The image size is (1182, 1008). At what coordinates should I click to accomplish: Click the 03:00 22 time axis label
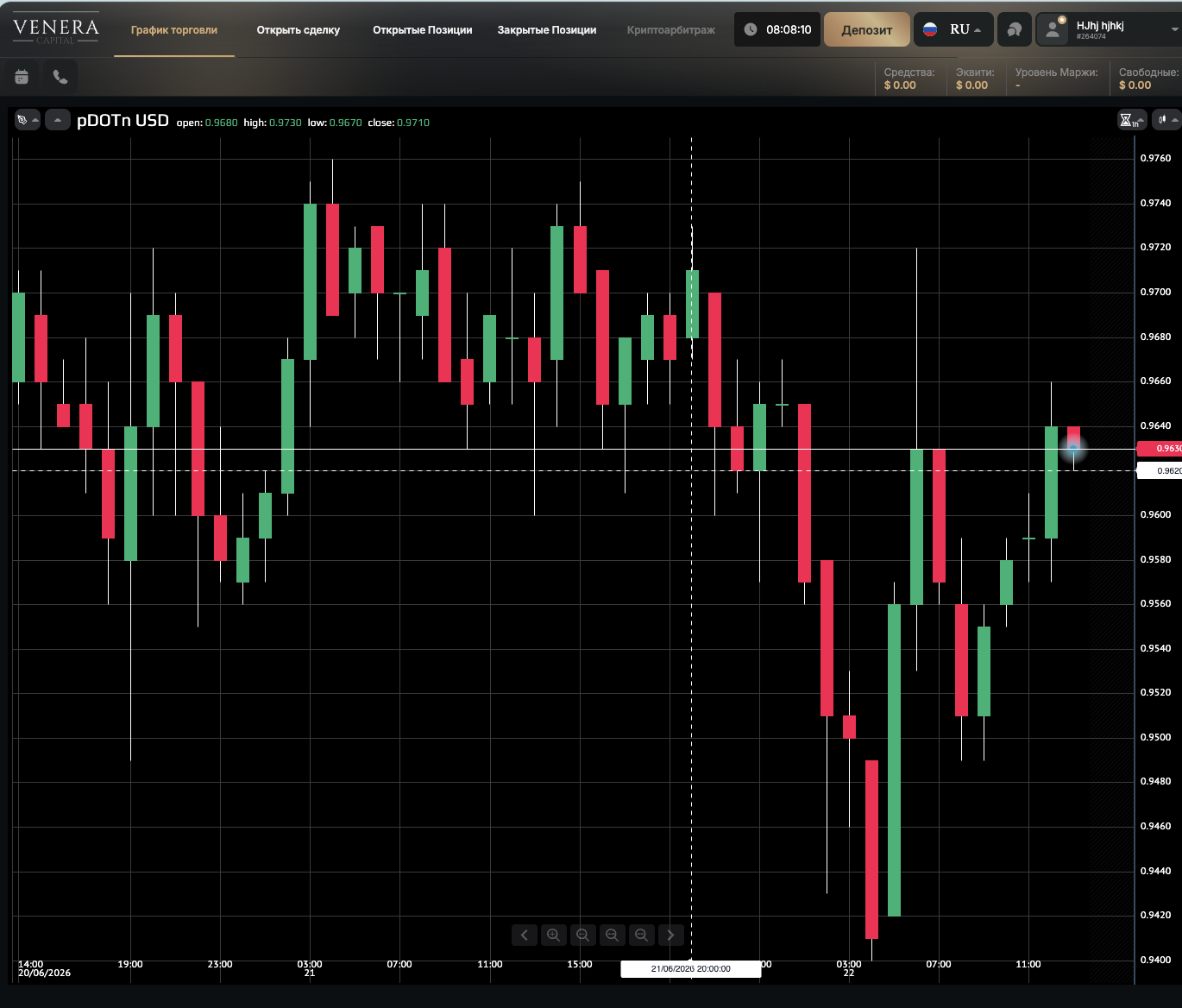point(849,969)
